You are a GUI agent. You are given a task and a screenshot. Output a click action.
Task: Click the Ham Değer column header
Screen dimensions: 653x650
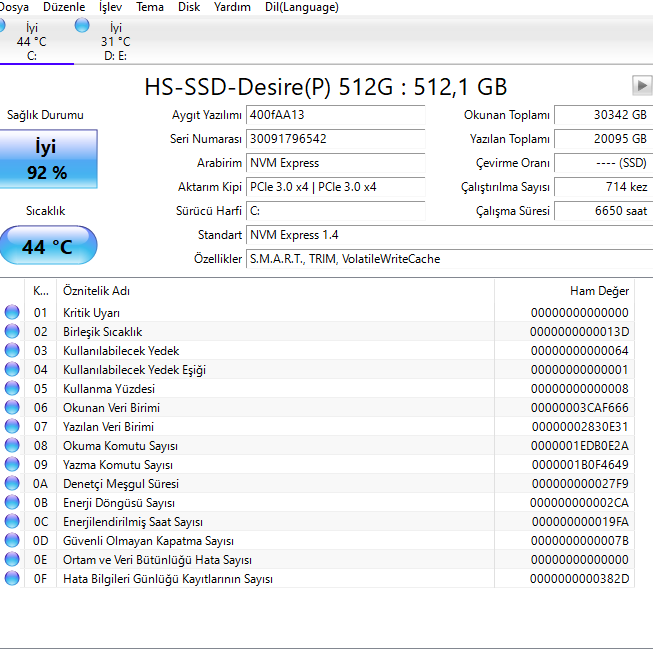click(564, 291)
